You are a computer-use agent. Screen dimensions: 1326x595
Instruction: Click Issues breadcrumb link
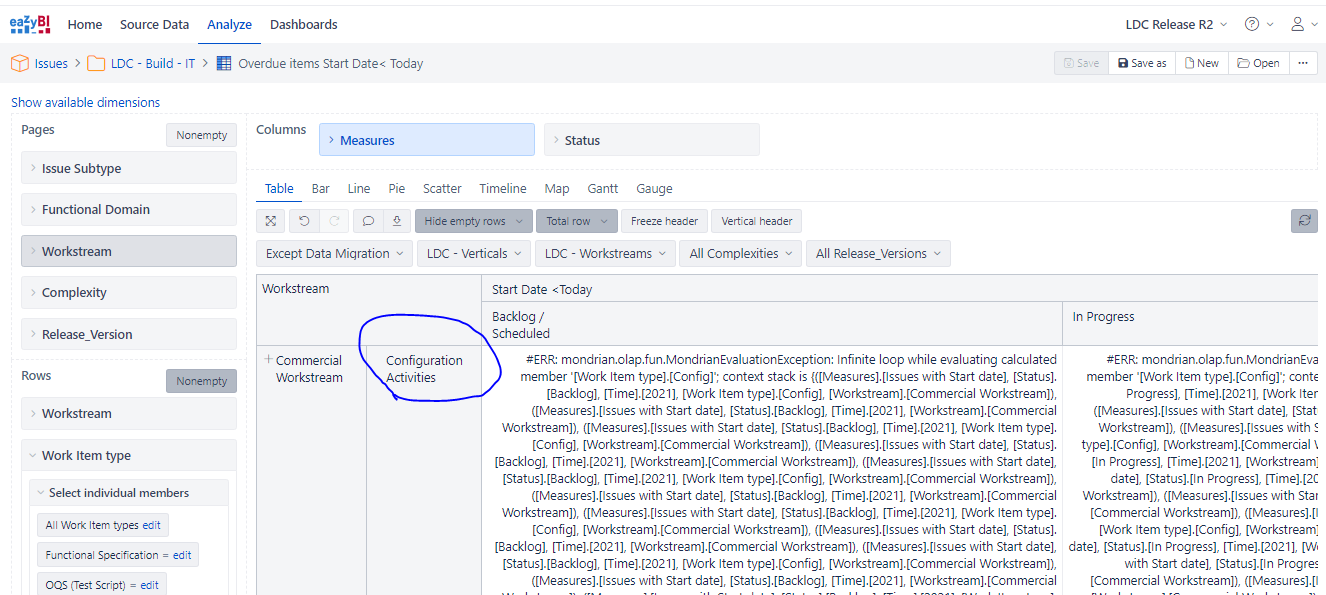(51, 63)
